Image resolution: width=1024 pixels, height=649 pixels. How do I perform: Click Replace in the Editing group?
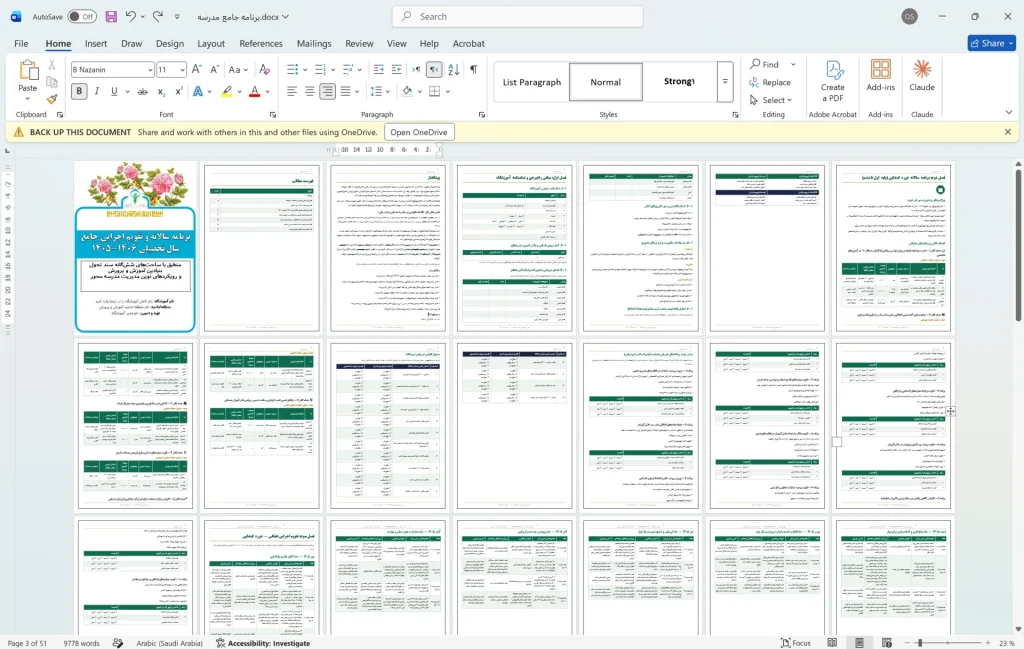[x=770, y=82]
